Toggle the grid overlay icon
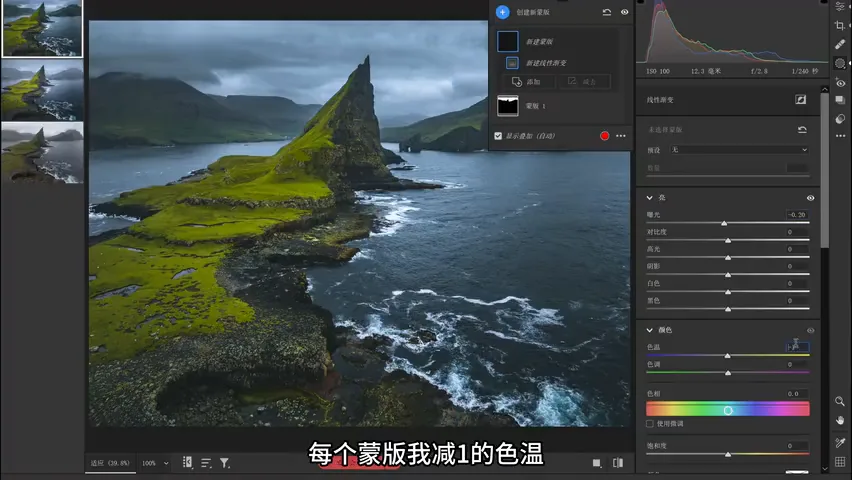This screenshot has width=852, height=480. coord(840,462)
